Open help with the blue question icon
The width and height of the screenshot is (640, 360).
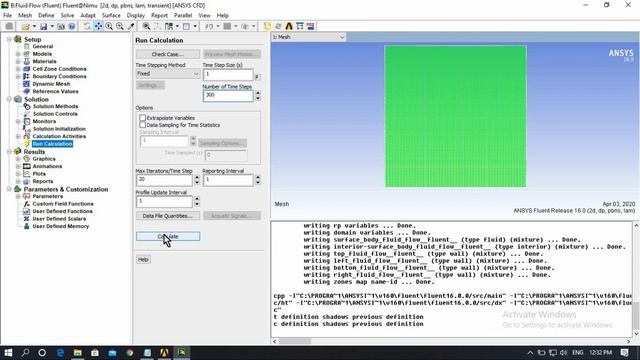71,27
